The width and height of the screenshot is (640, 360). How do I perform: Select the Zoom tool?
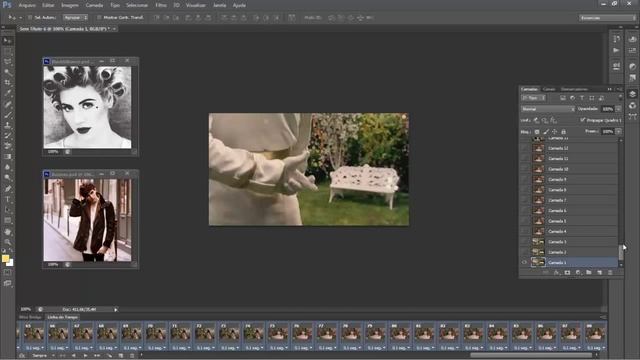7,242
